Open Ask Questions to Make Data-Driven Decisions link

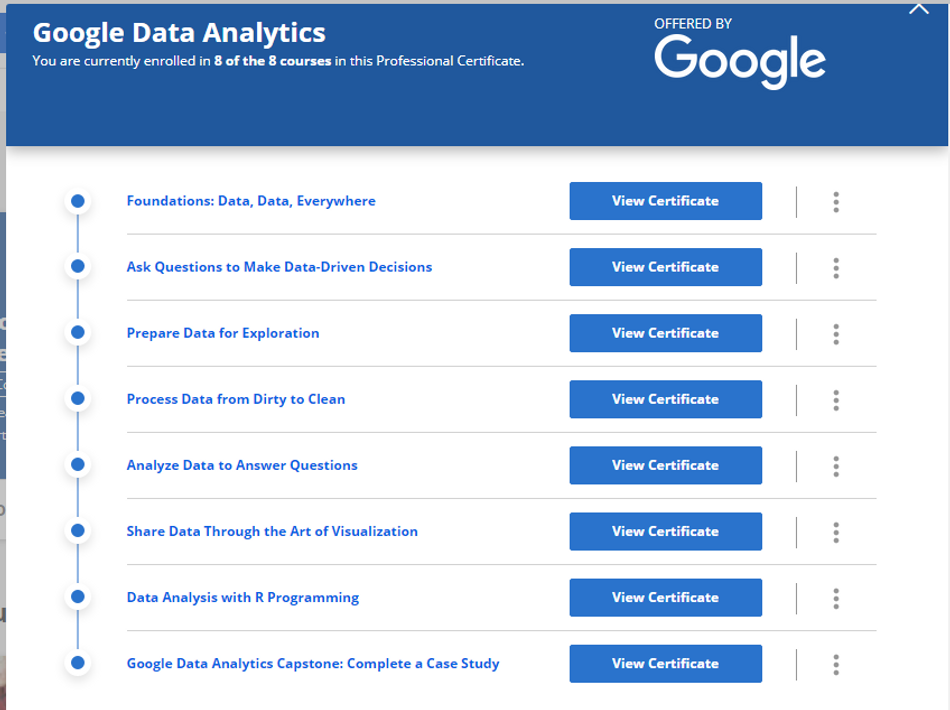[x=279, y=267]
